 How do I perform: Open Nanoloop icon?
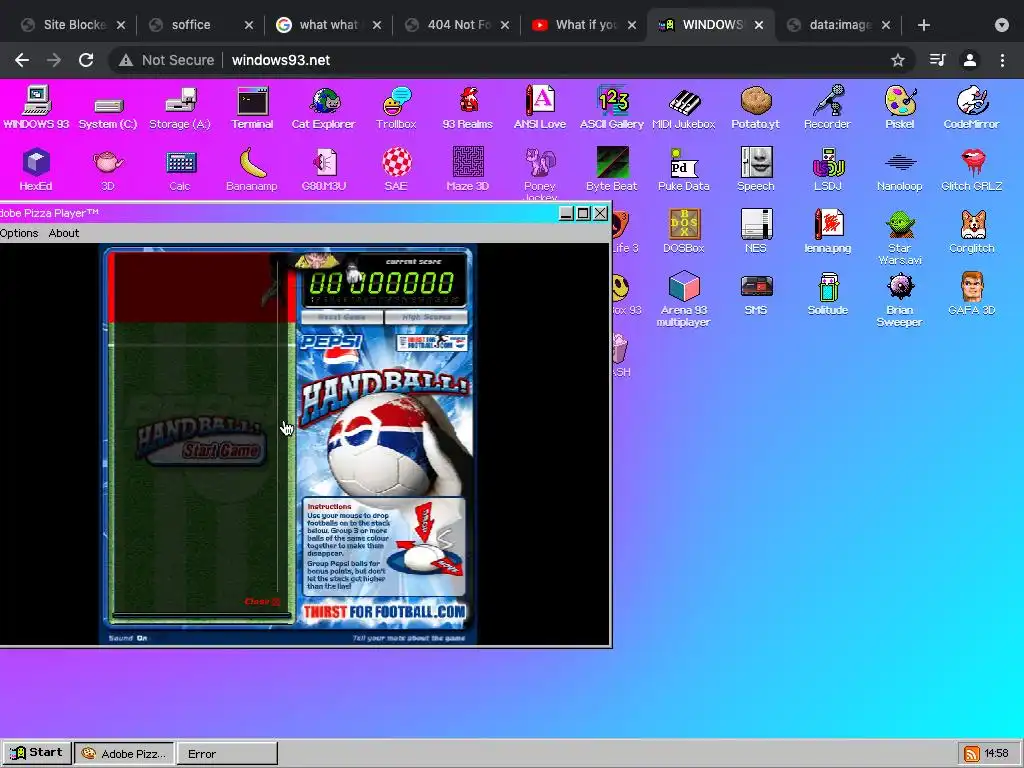point(900,170)
